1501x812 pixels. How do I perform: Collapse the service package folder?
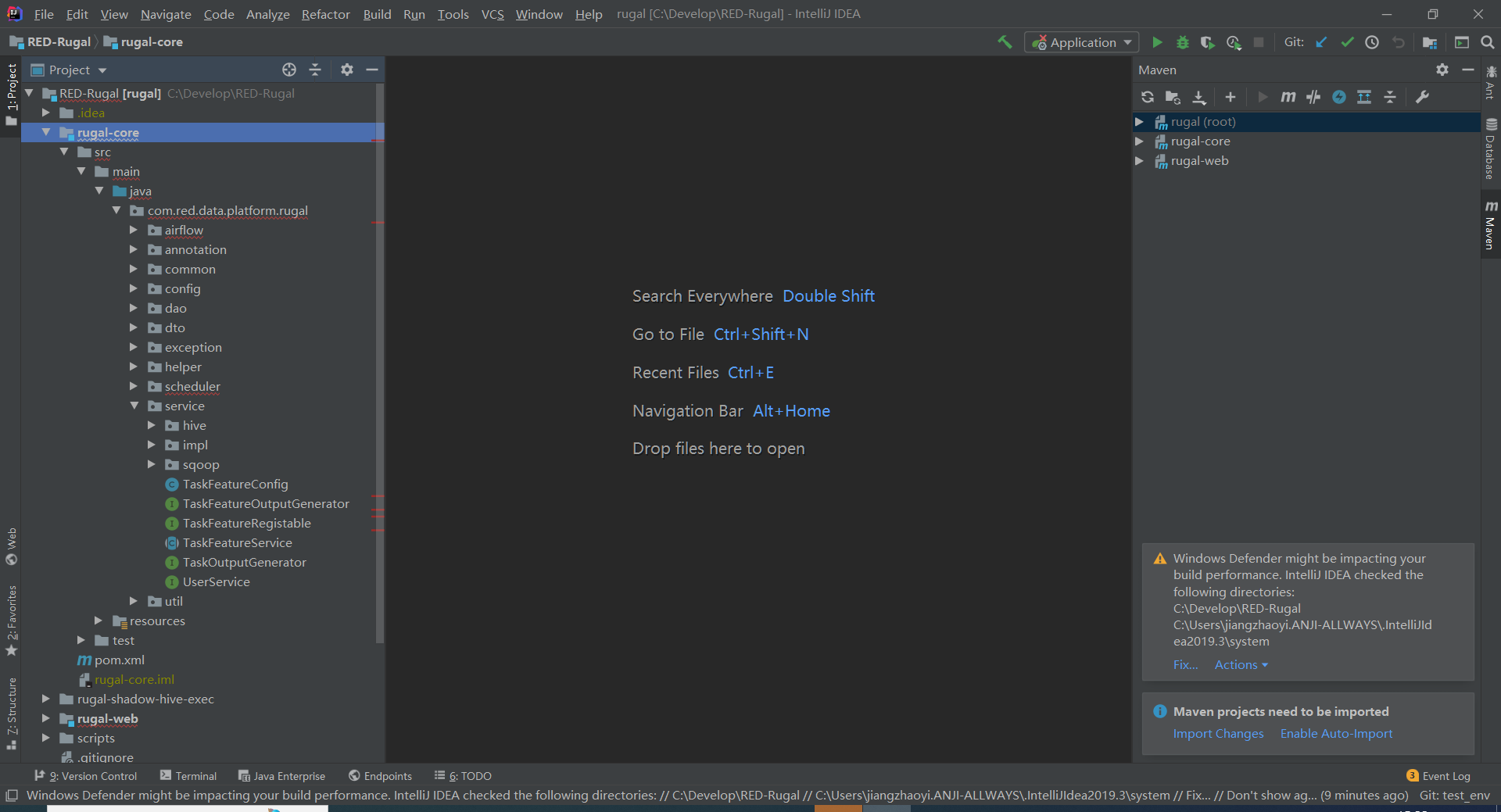pos(134,406)
